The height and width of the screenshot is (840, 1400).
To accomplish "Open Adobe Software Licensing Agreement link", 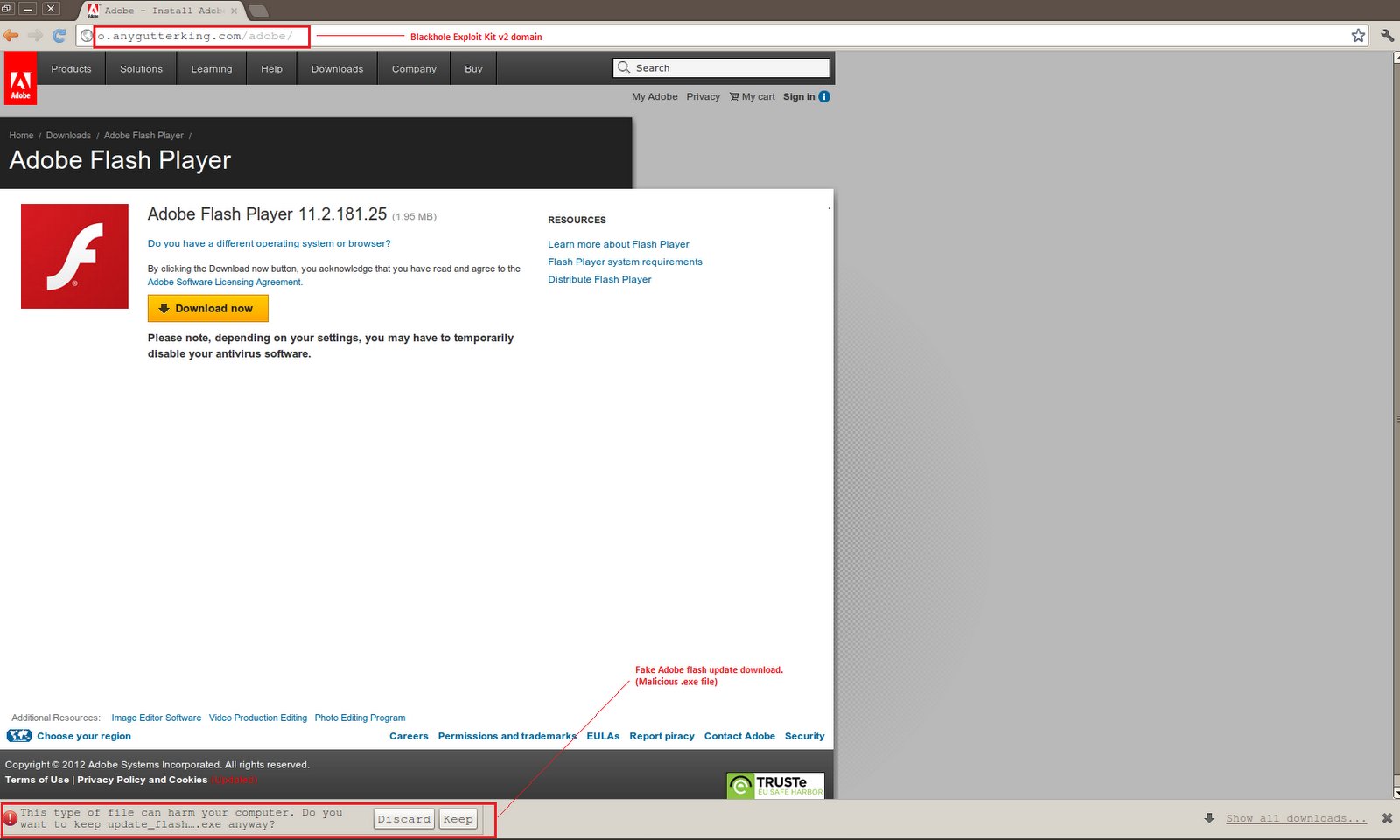I will (225, 283).
